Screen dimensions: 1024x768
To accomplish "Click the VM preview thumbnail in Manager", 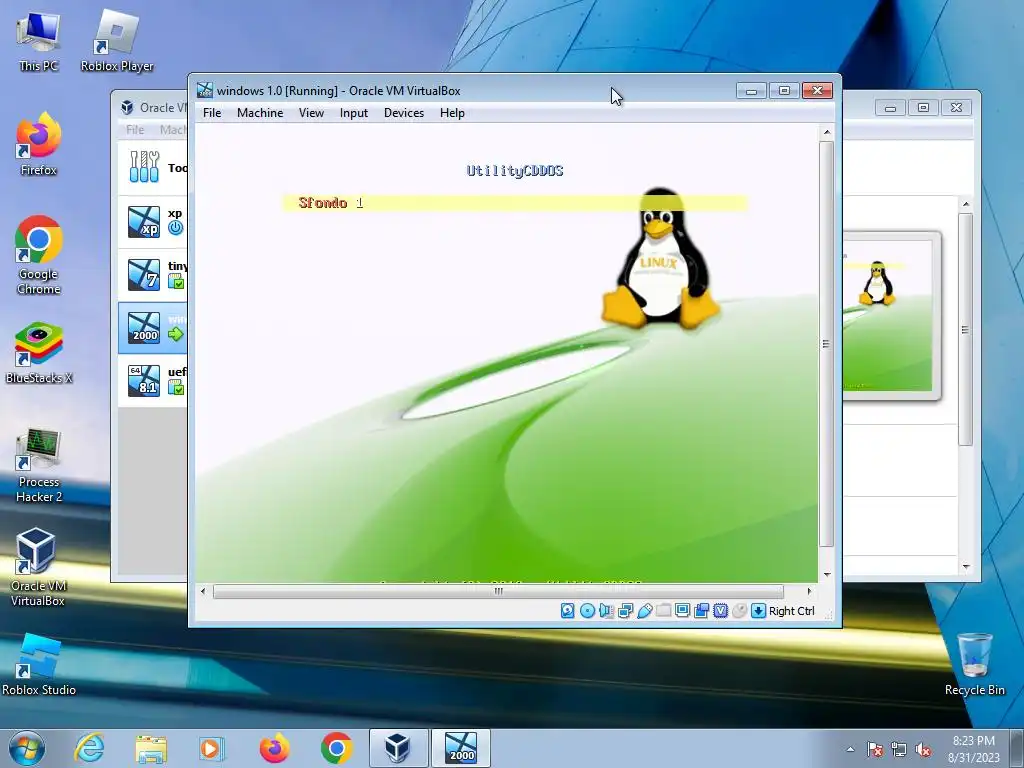I will pos(890,315).
